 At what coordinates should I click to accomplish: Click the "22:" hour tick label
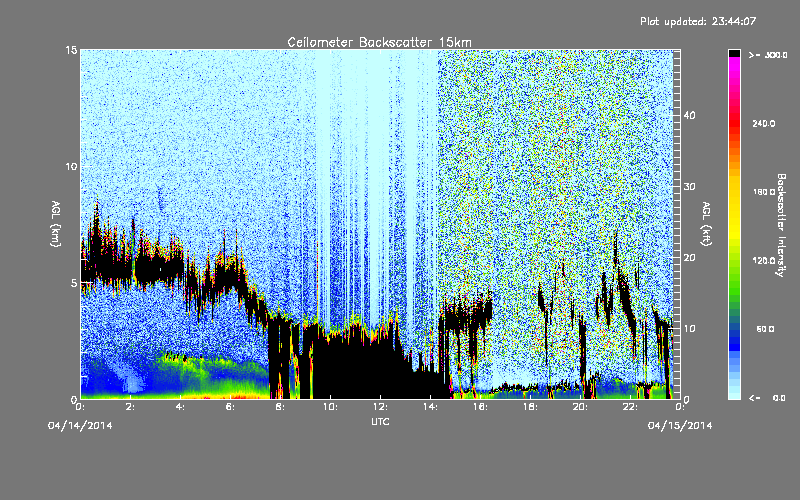[x=630, y=407]
